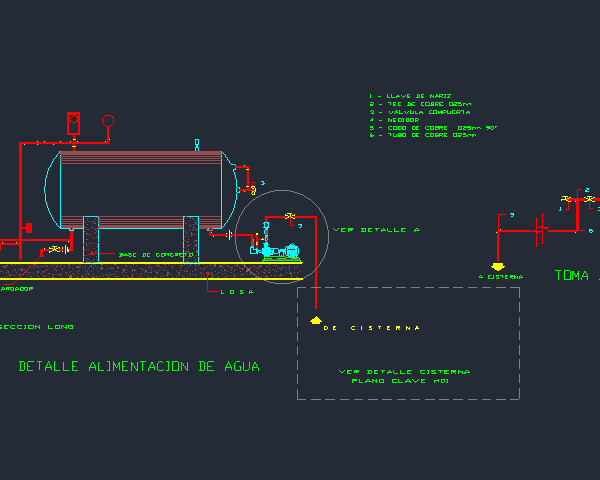Screen dimensions: 600x480
Task: Click the 'BASE DE CONCRETO' annotation
Action: (156, 255)
